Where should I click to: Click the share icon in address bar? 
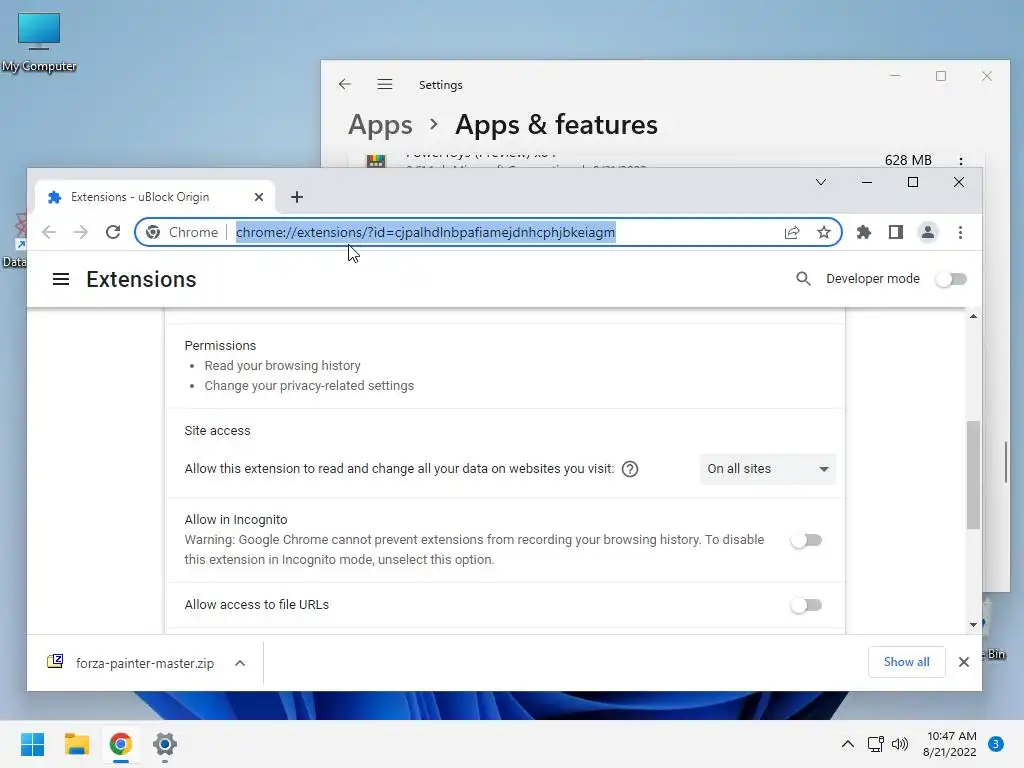pos(792,232)
